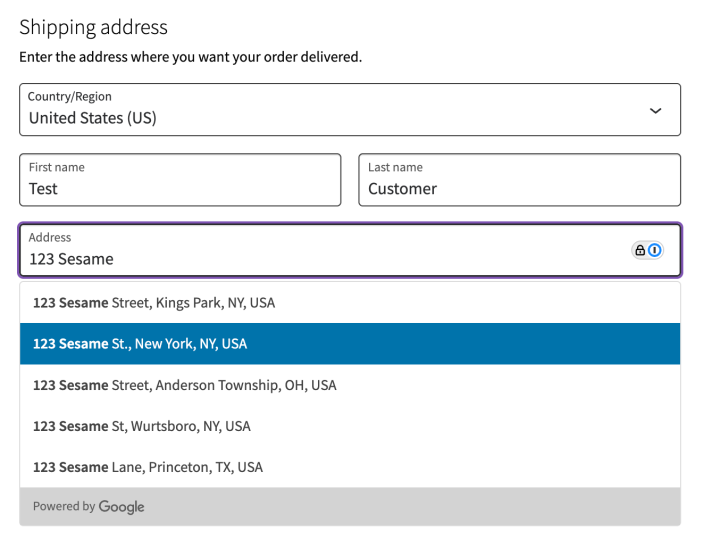703x547 pixels.
Task: Click the 1Password icon in Address field
Action: point(655,250)
